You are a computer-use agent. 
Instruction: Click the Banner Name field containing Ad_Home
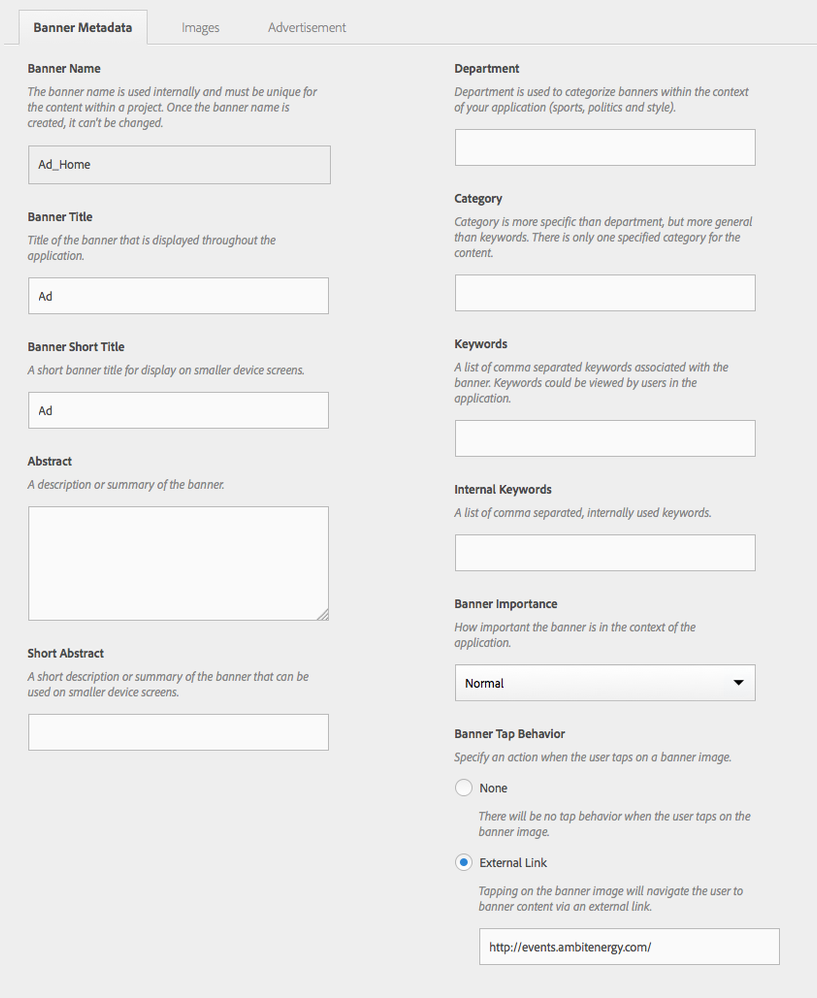178,164
